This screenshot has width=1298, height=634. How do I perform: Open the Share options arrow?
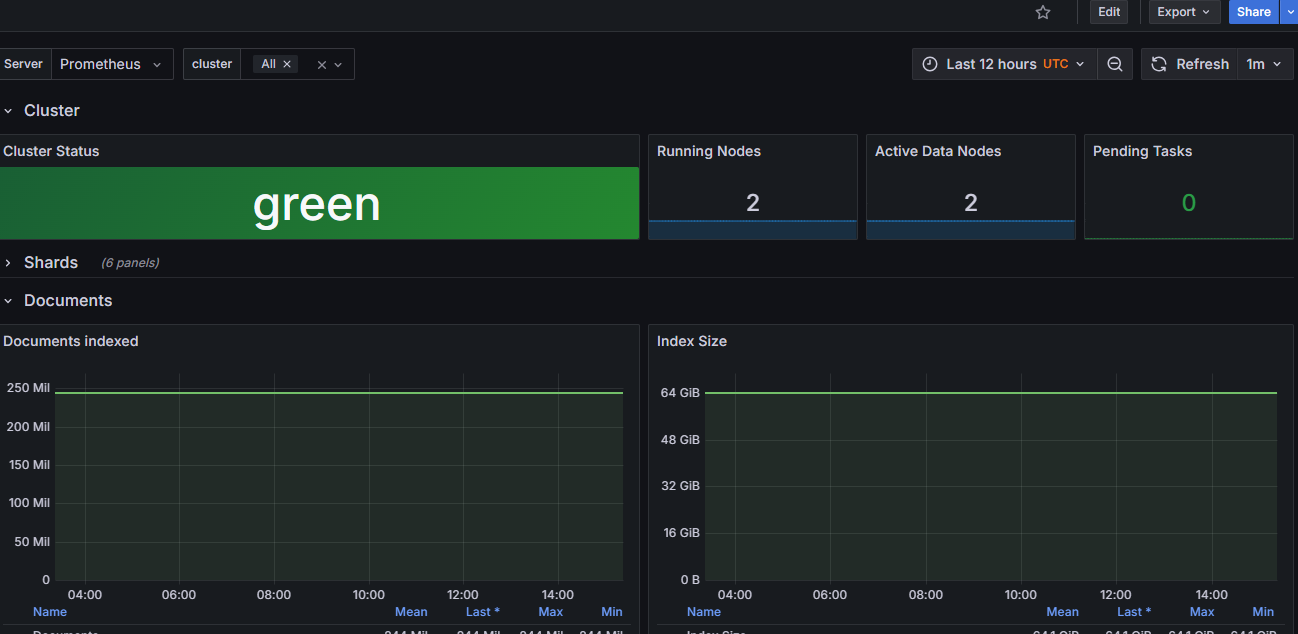[x=1288, y=12]
